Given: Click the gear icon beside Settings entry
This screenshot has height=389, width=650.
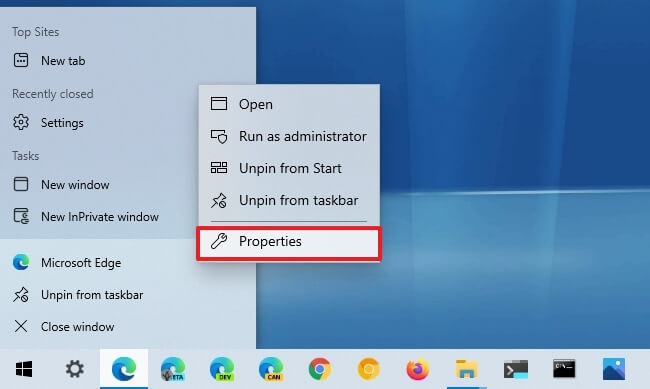Looking at the screenshot, I should 21,122.
